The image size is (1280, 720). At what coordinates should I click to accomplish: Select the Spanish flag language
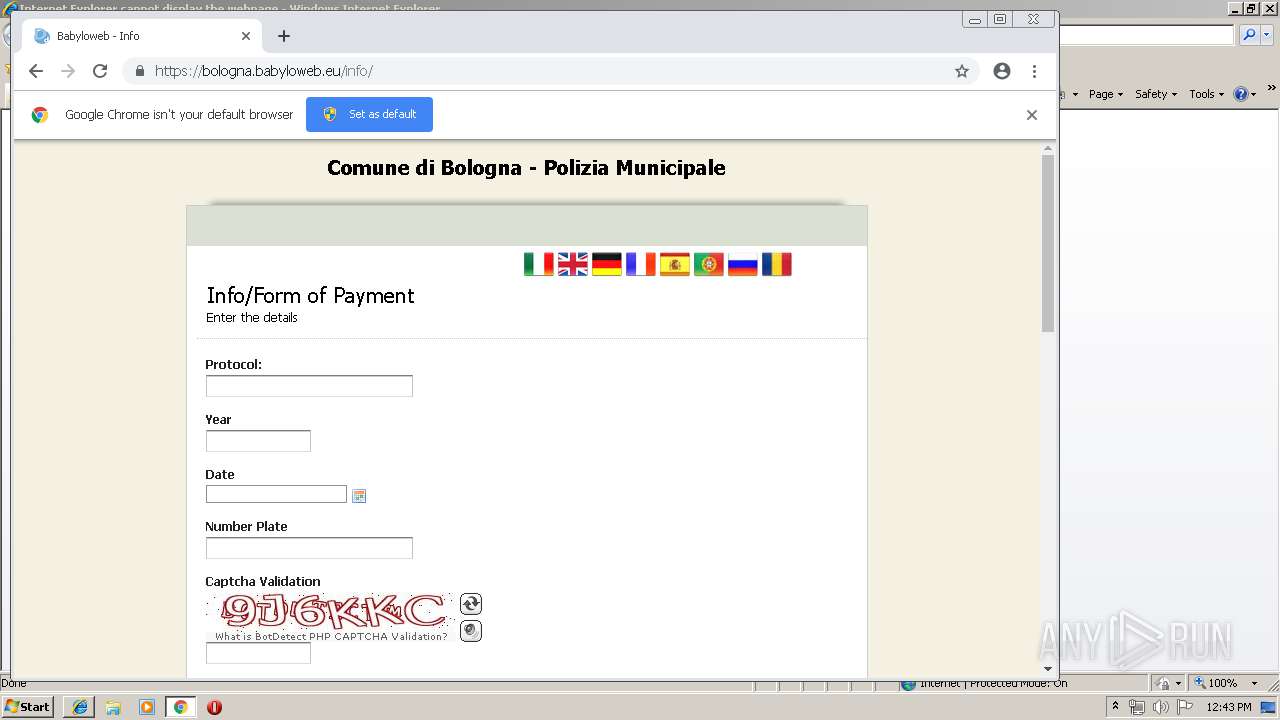click(x=674, y=264)
